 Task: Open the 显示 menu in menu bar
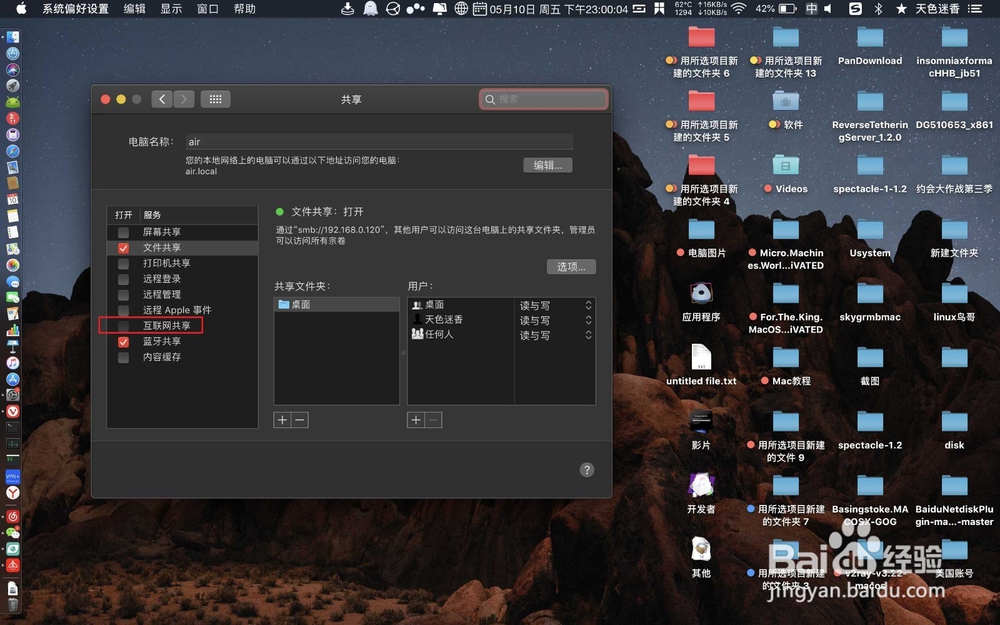tap(170, 9)
